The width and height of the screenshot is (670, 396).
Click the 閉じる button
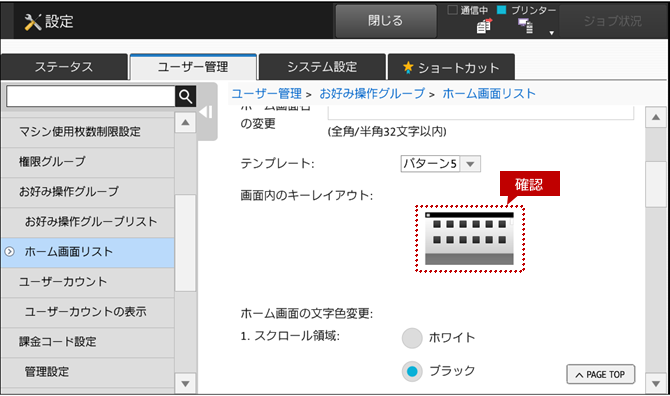click(386, 21)
